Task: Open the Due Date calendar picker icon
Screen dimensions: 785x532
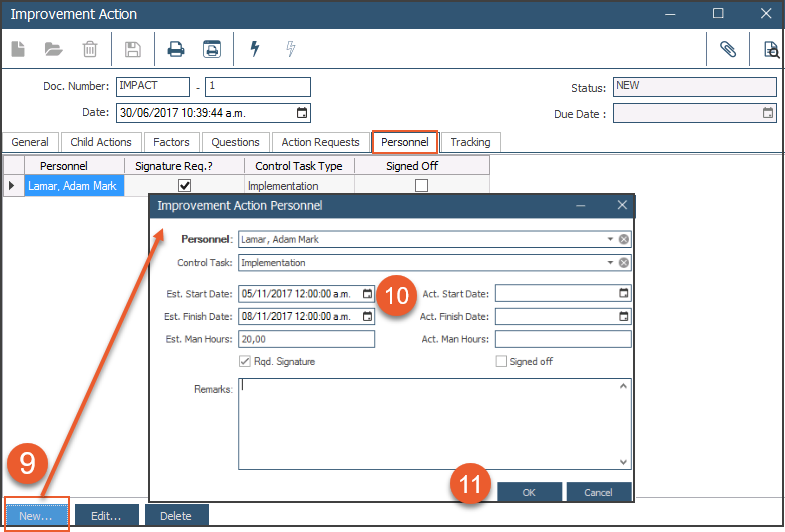Action: pos(768,113)
